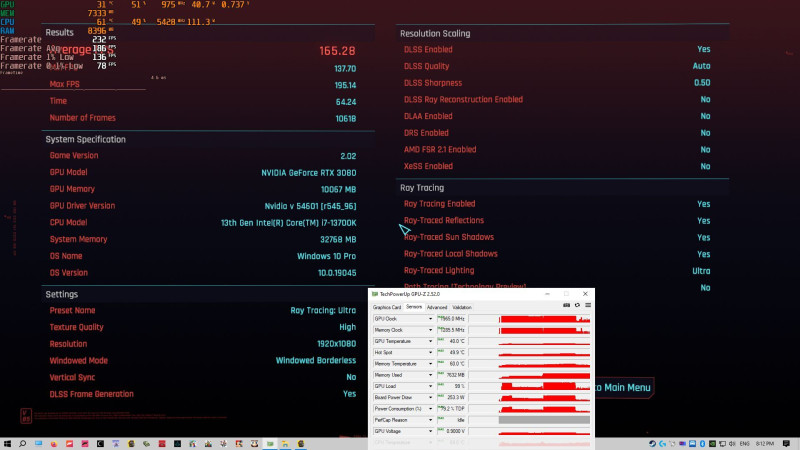Click the GPU-Z screenshot camera icon
The image size is (800, 450).
566,305
